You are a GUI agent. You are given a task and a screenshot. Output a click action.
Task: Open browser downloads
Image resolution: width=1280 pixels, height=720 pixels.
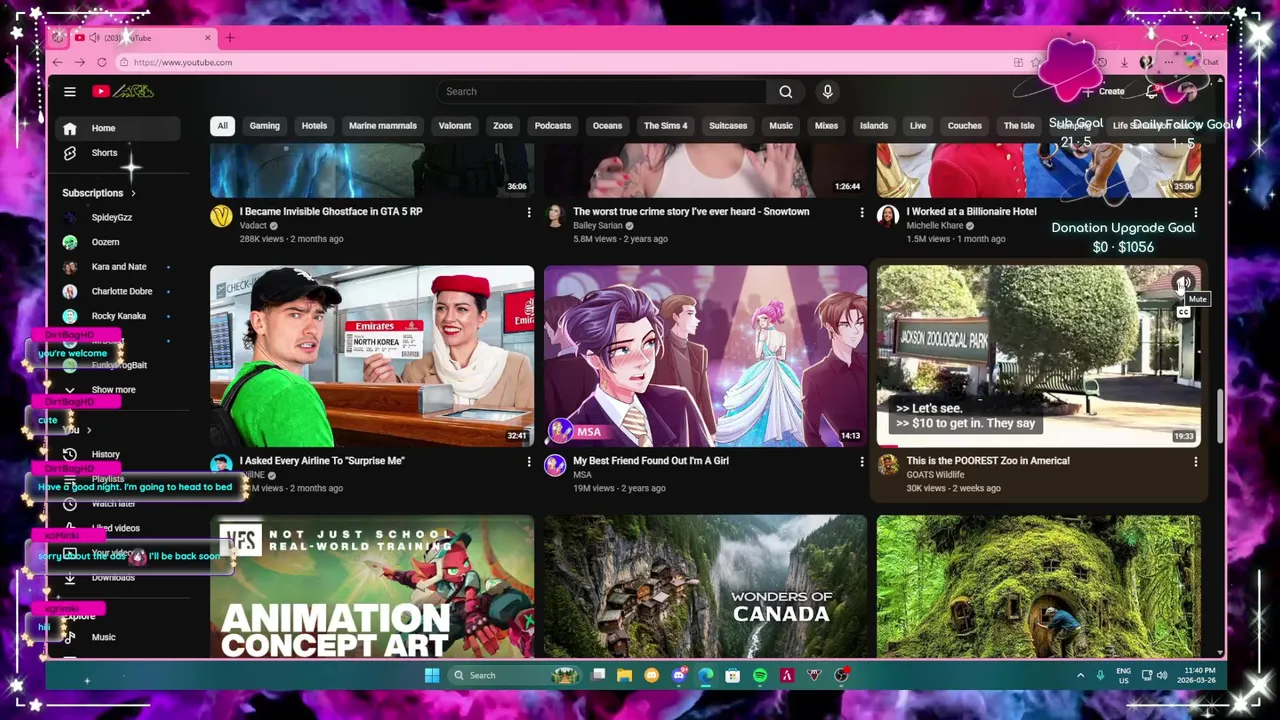1124,62
